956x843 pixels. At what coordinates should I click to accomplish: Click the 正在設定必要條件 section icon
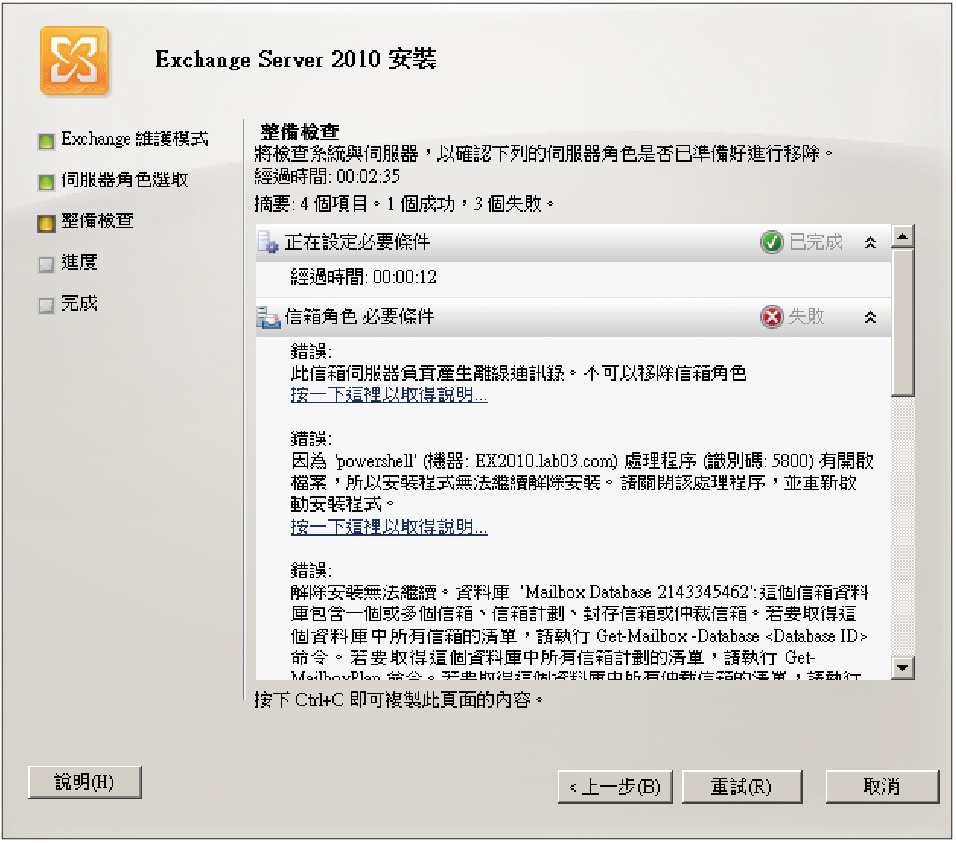[268, 242]
